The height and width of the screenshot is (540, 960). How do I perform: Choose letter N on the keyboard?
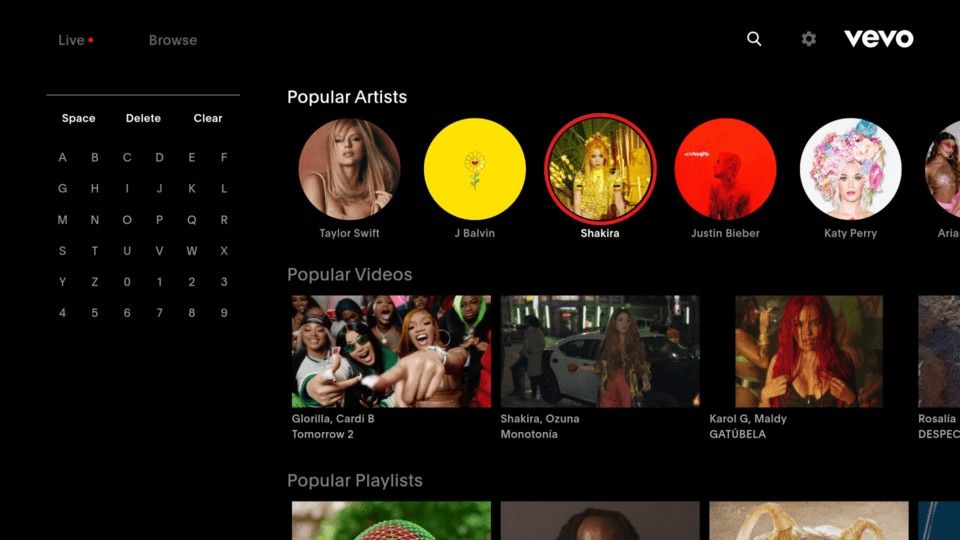95,220
